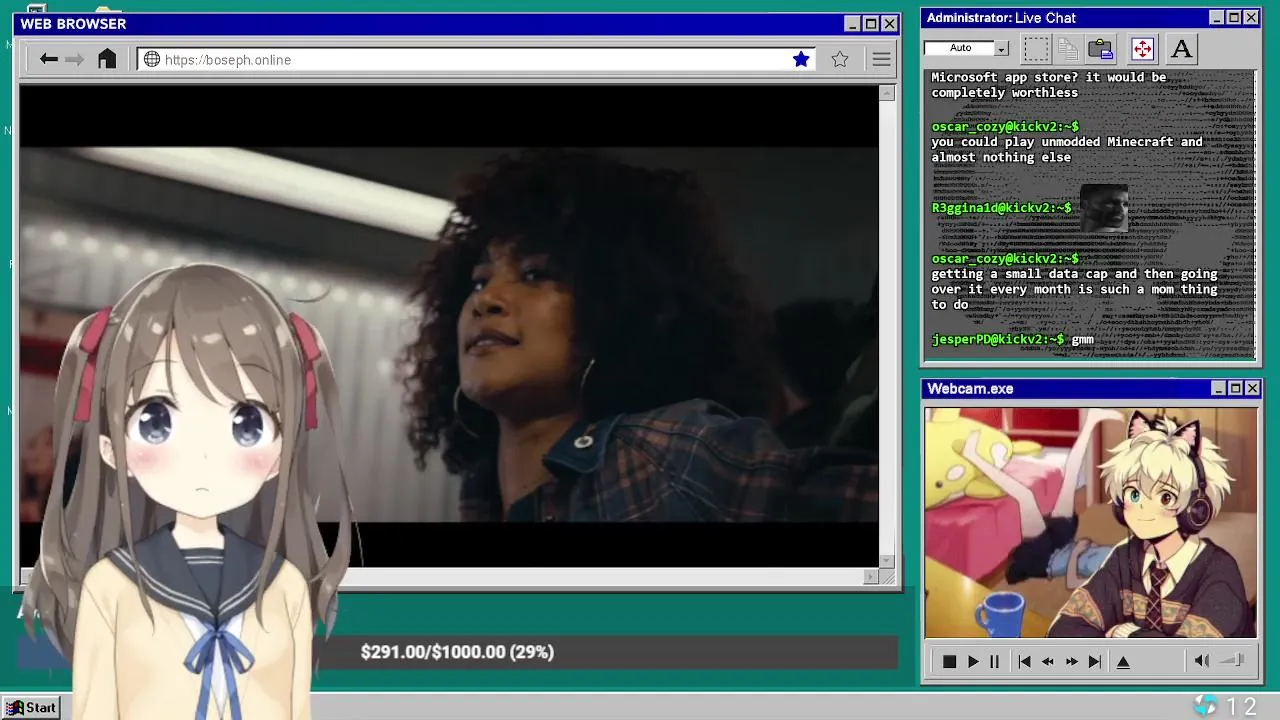Click the donation goal progress bar

457,652
